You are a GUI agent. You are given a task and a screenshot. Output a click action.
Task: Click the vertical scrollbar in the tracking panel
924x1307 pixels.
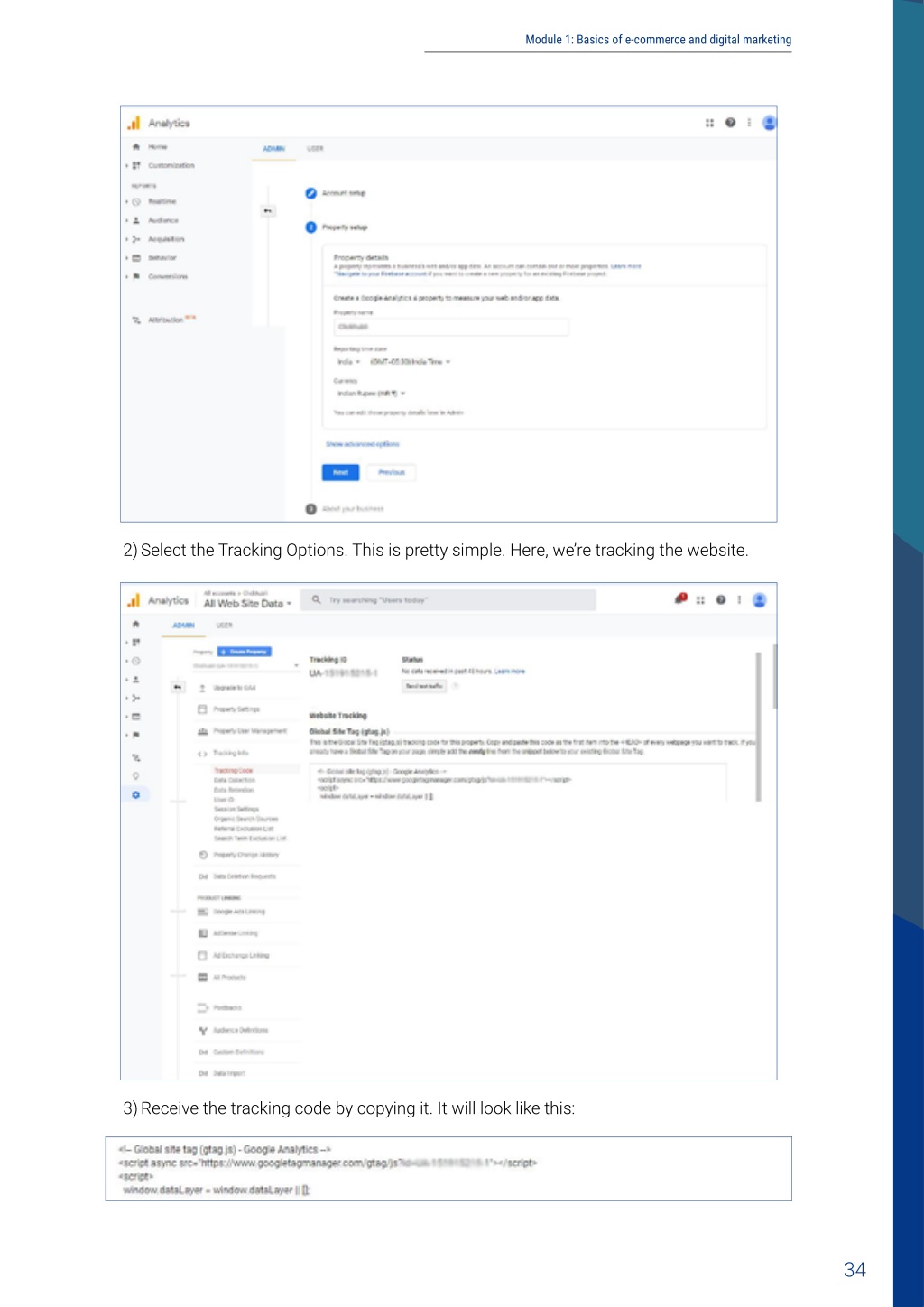pyautogui.click(x=758, y=727)
